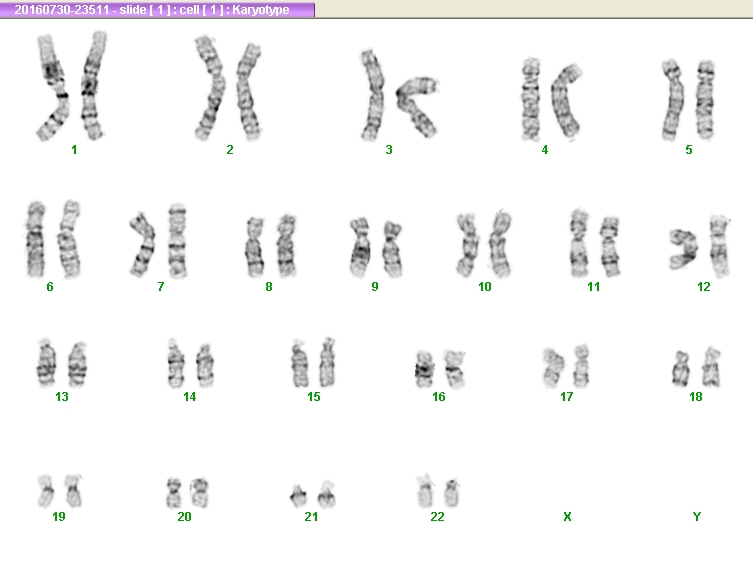Select the chromosome 3 pair
The image size is (753, 581).
tap(399, 95)
